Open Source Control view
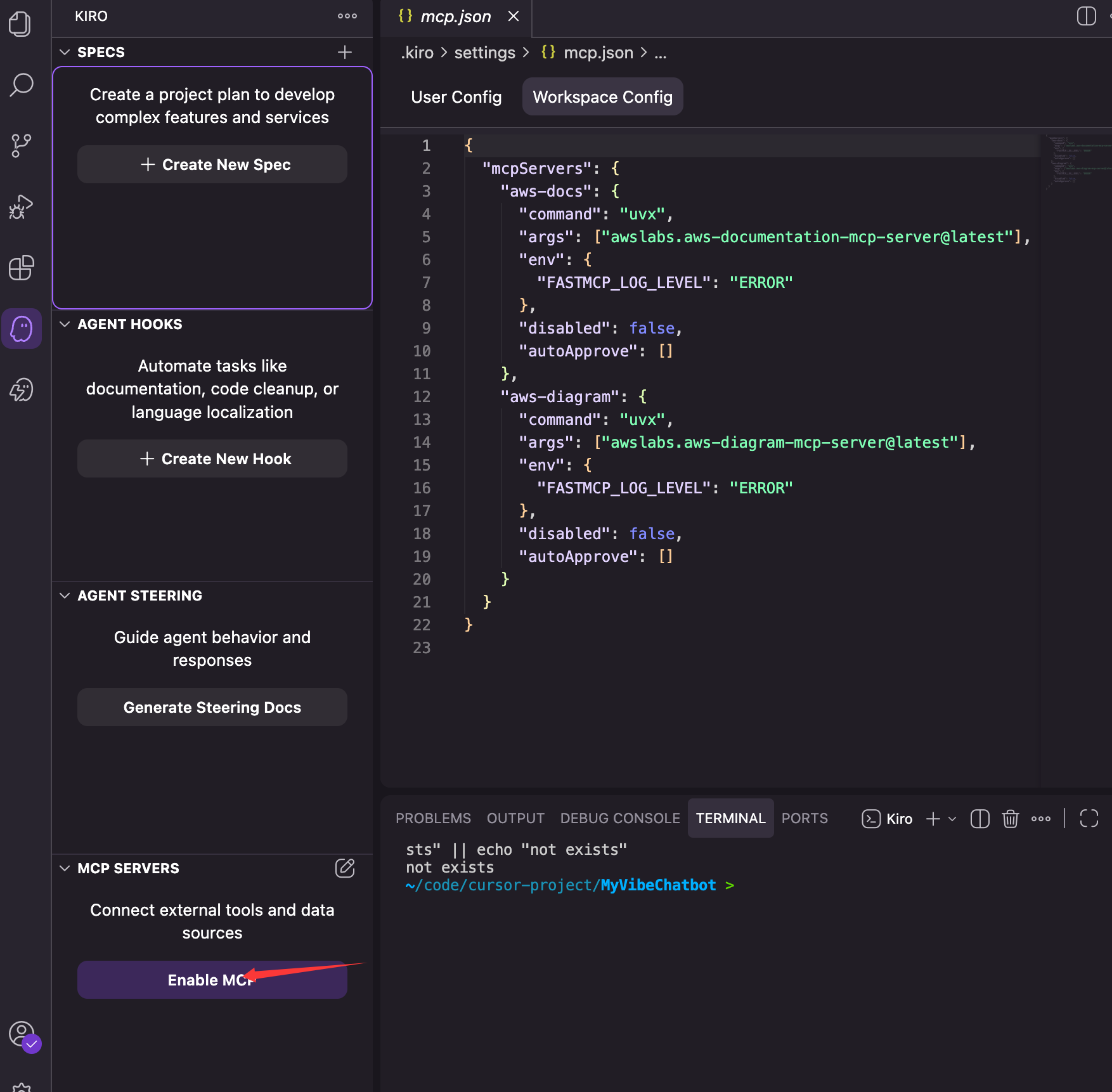Screen dimensions: 1112x1092 click(21, 145)
